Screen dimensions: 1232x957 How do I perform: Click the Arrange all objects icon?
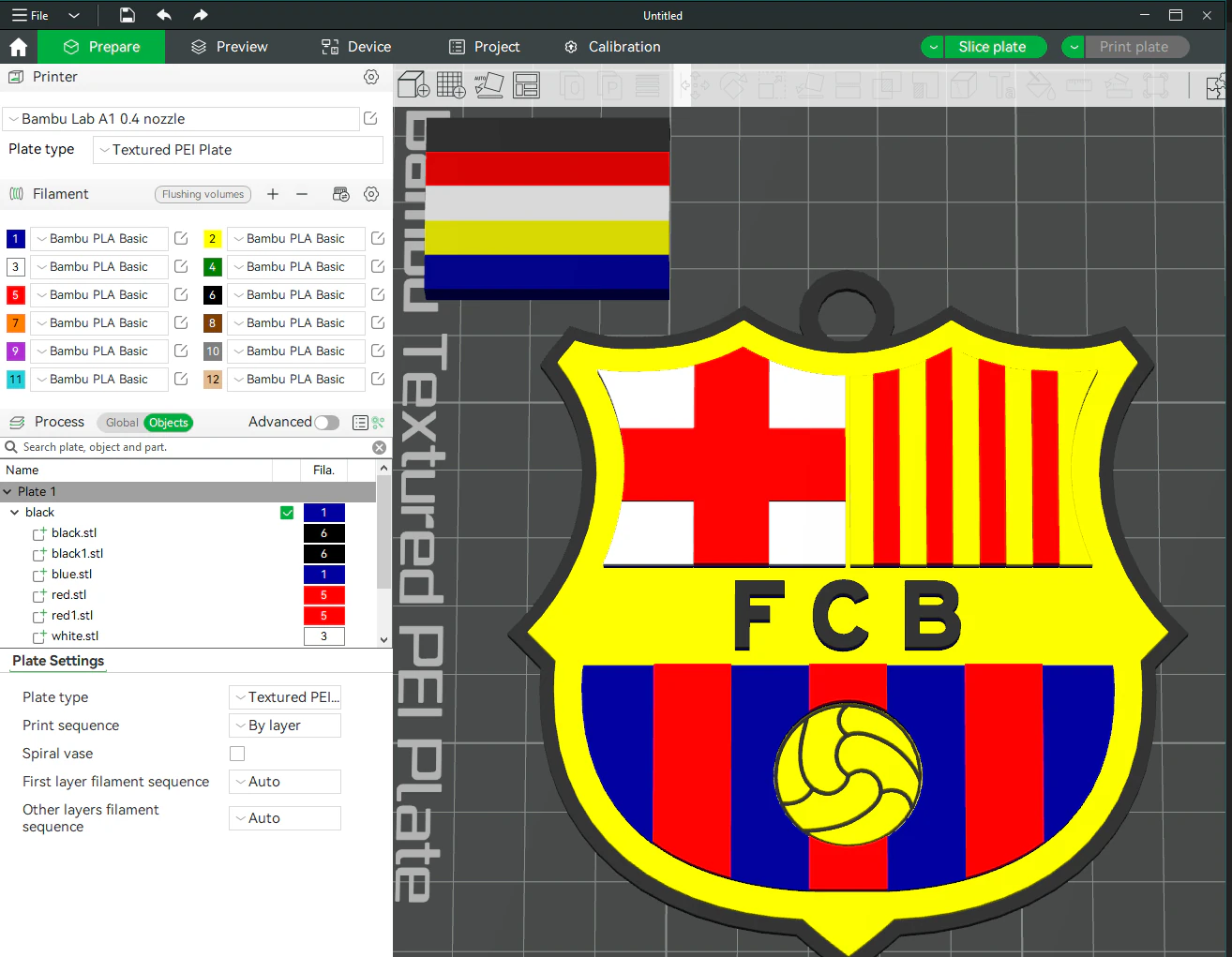[526, 85]
